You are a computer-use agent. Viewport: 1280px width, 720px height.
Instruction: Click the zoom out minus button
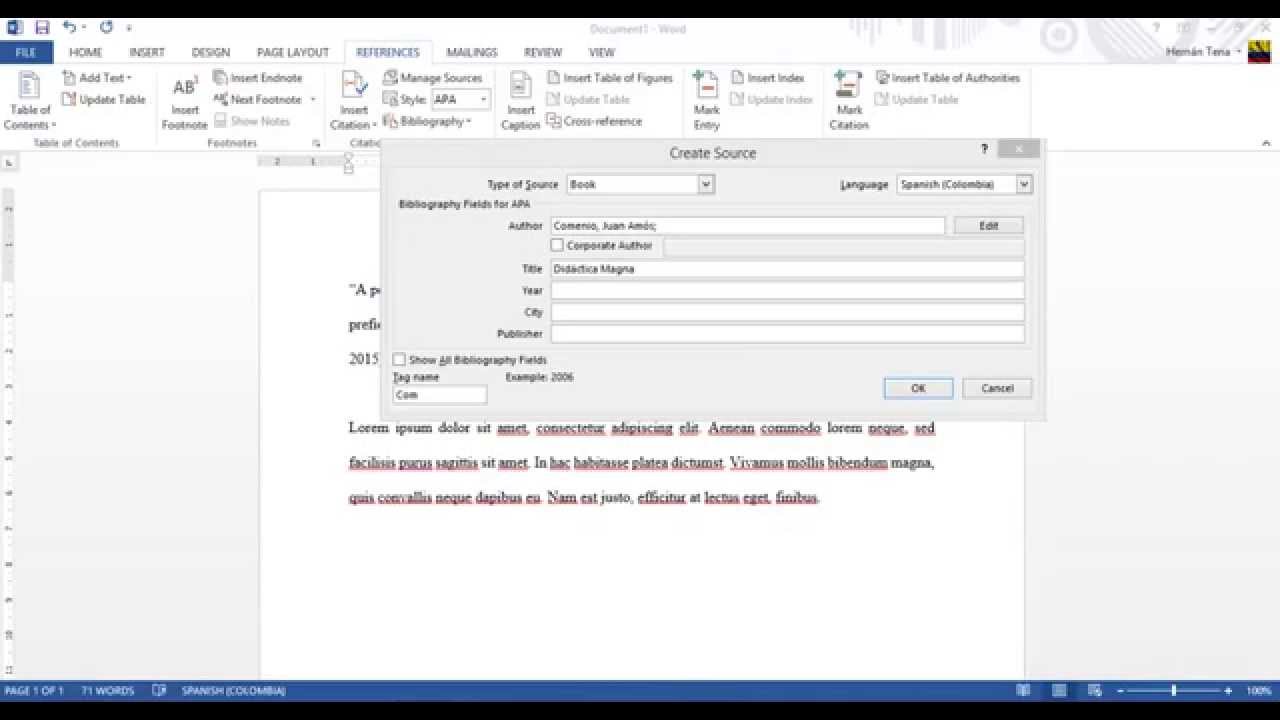[x=1120, y=690]
